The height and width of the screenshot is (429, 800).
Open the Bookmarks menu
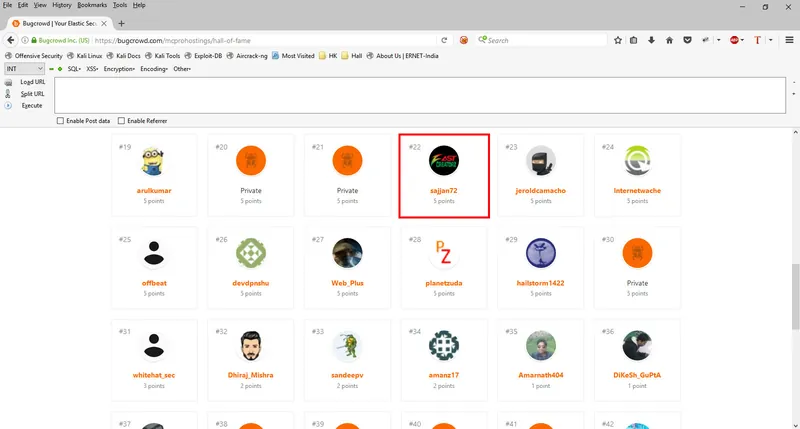tap(92, 5)
